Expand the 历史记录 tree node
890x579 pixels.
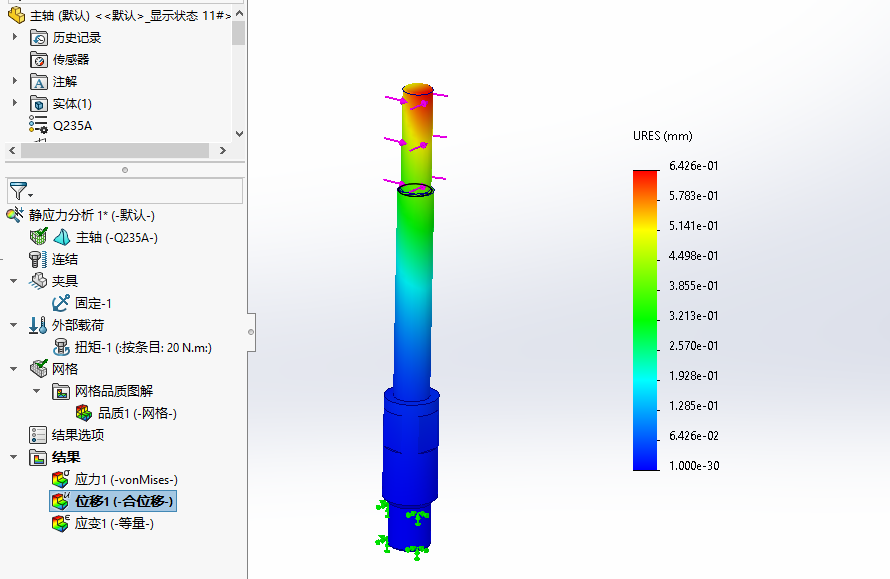[15, 37]
